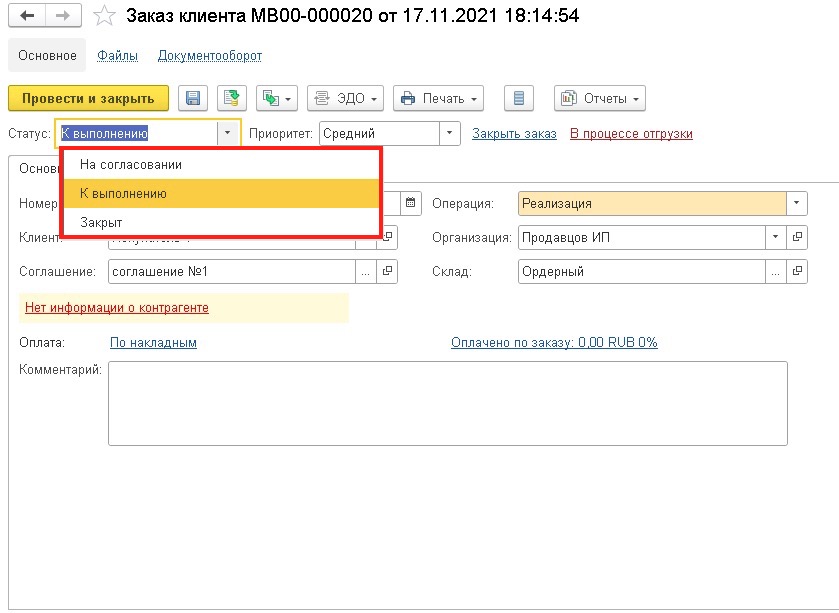Open the Соглашение record via its open icon
839x613 pixels.
point(387,271)
